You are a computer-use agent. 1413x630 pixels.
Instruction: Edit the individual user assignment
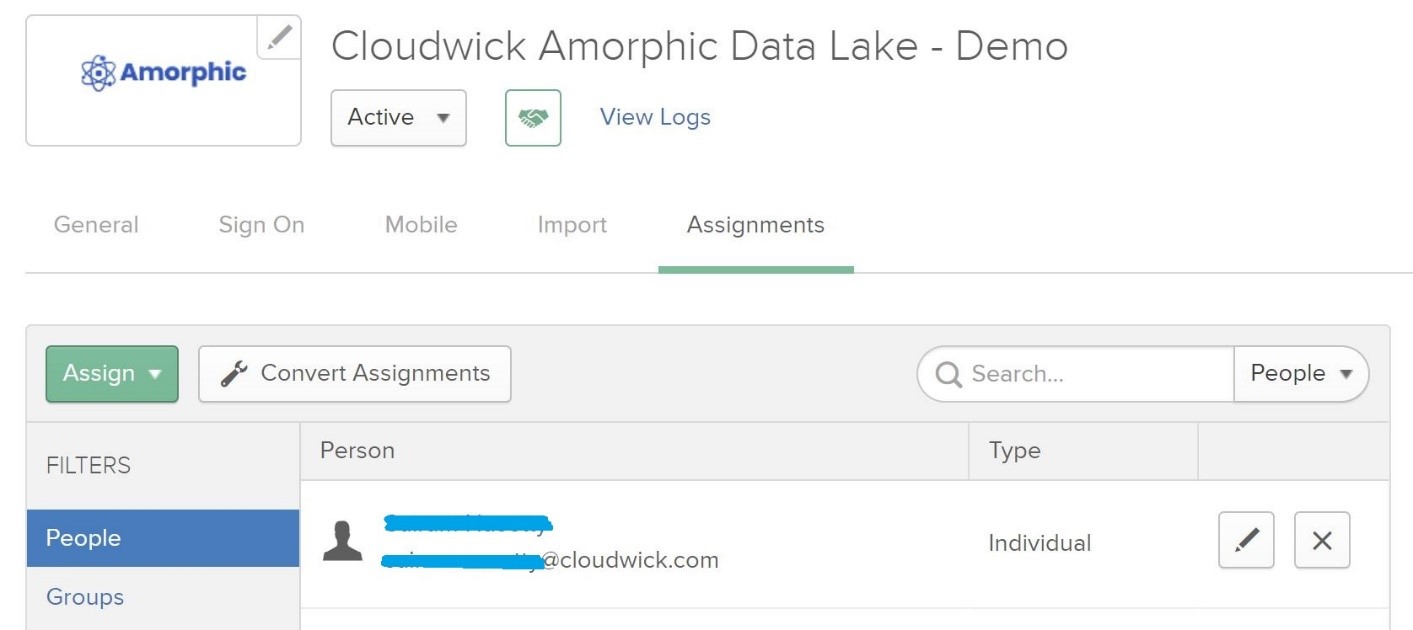[x=1246, y=540]
